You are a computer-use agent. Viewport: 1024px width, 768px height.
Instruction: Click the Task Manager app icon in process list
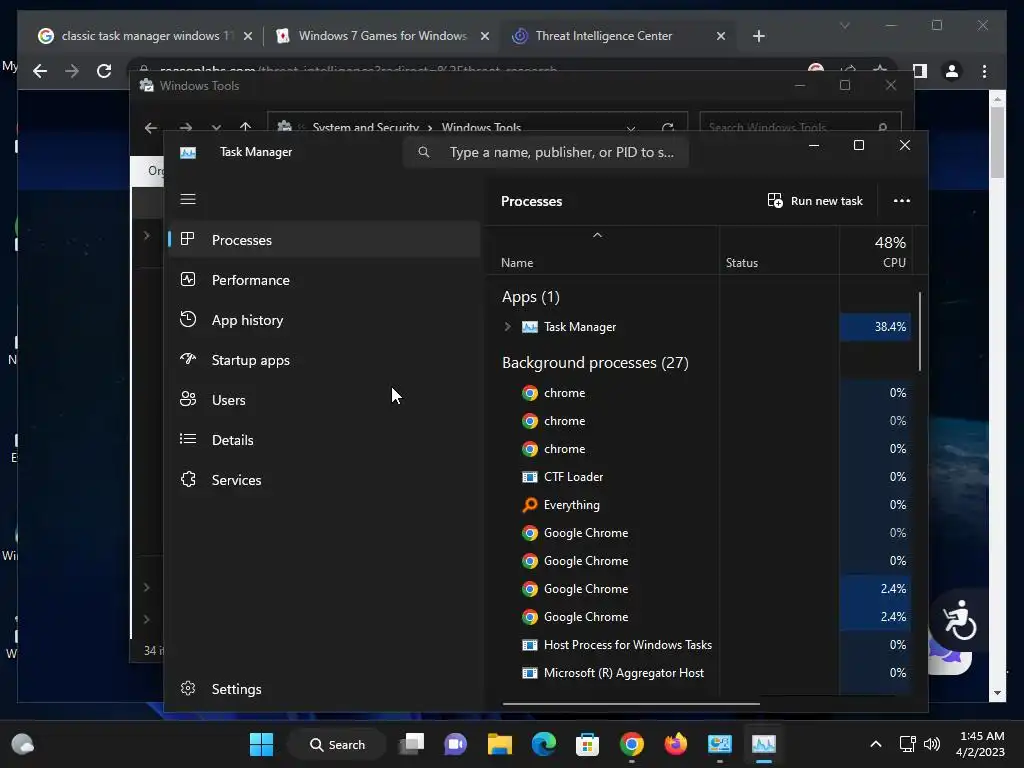pyautogui.click(x=530, y=327)
